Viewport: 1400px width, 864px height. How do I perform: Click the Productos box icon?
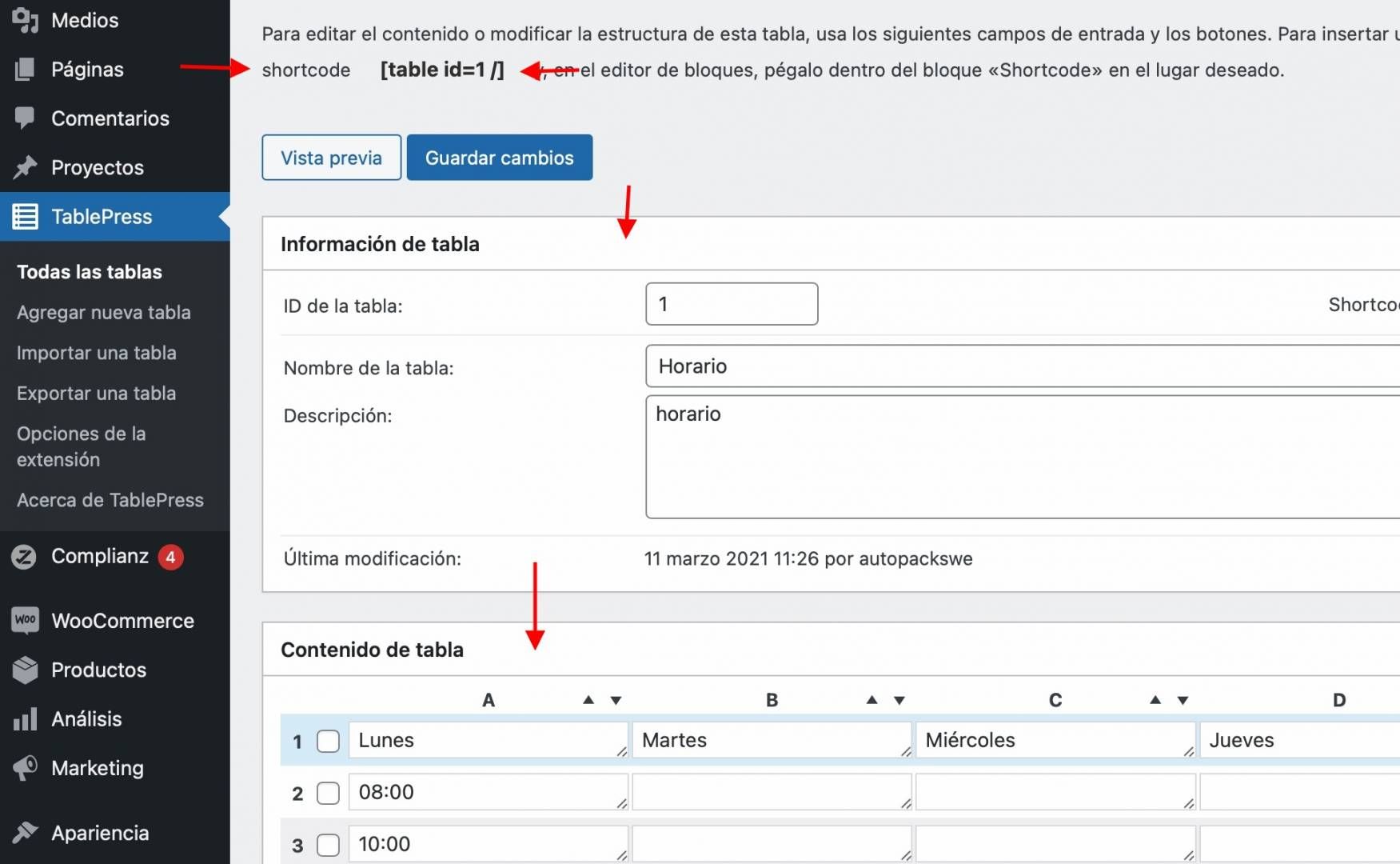[x=25, y=670]
